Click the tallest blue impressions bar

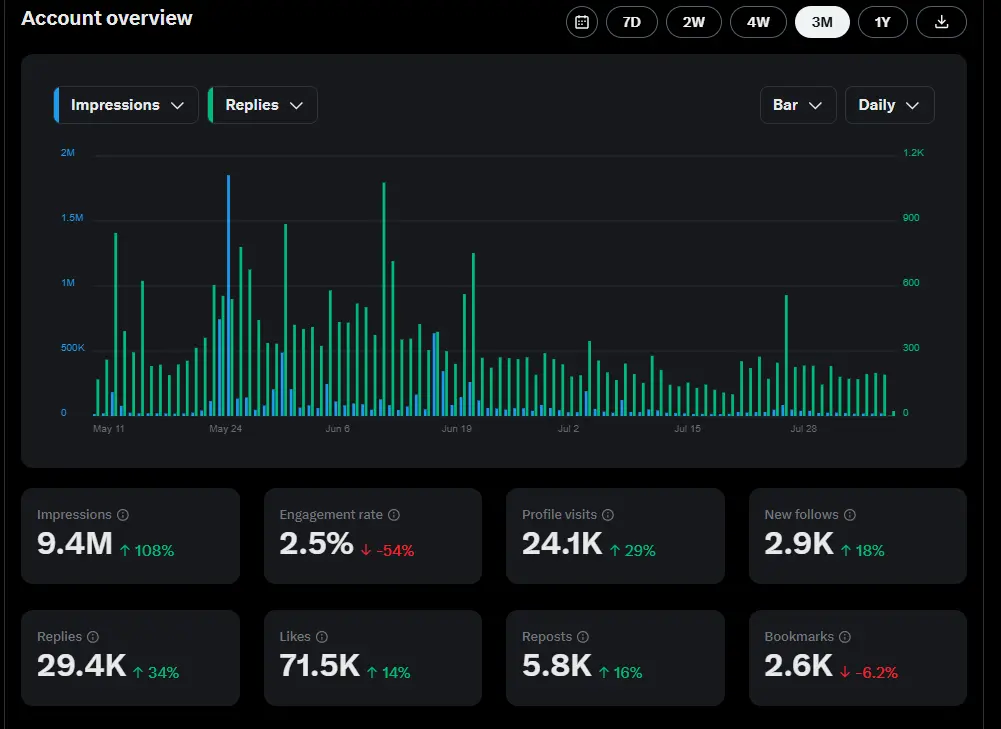click(x=229, y=296)
